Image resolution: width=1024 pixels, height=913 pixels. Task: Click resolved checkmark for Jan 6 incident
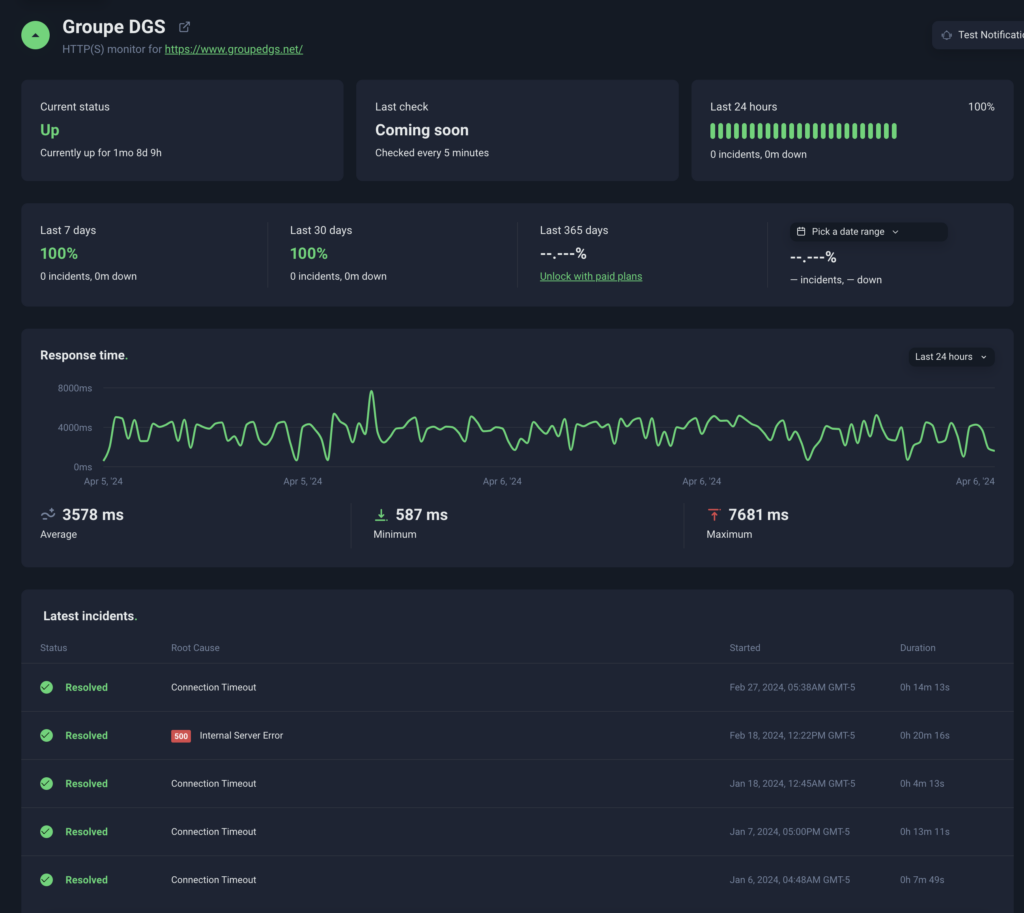[x=47, y=880]
